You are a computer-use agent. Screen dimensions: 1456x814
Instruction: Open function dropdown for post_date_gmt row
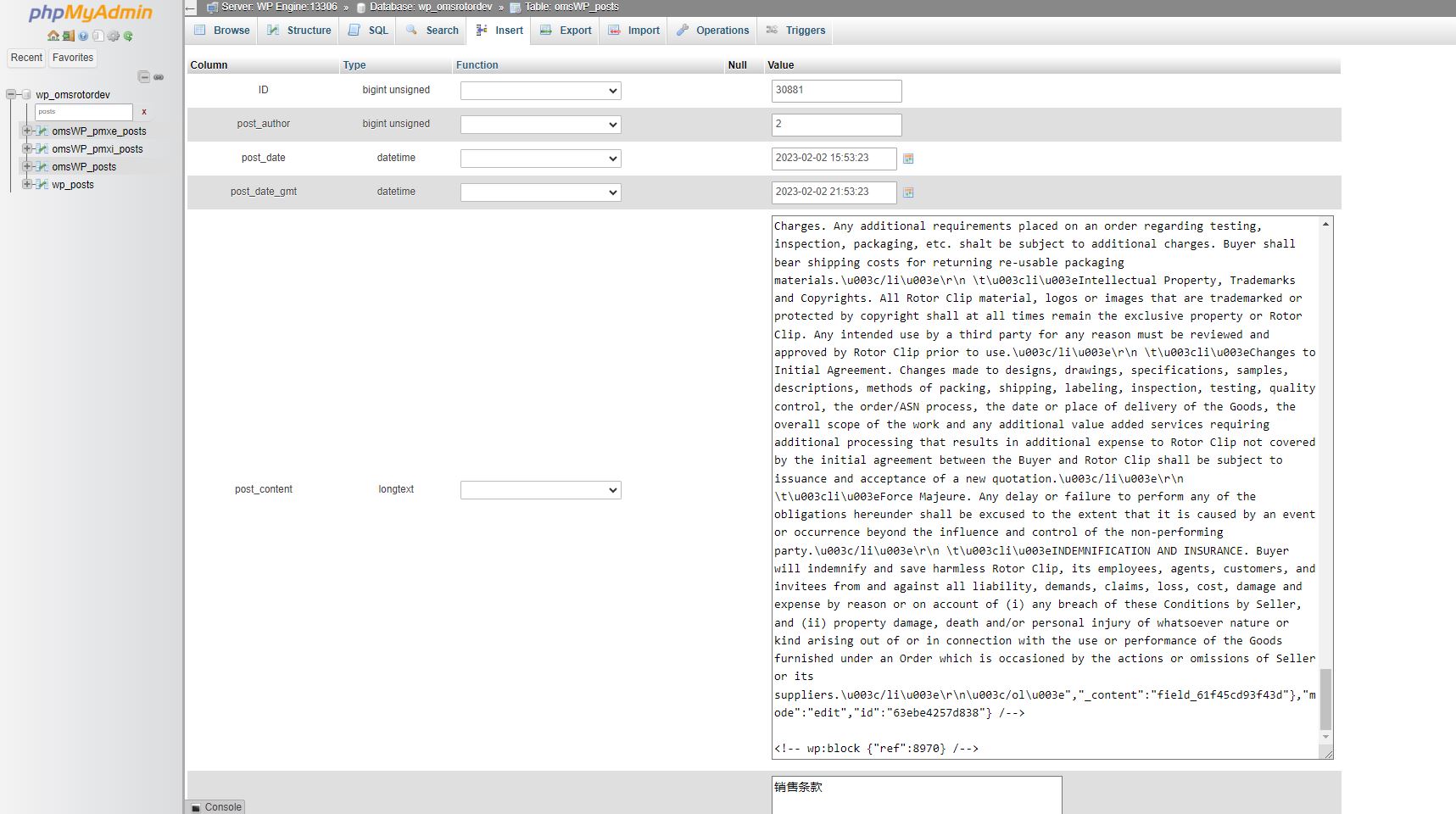click(541, 192)
